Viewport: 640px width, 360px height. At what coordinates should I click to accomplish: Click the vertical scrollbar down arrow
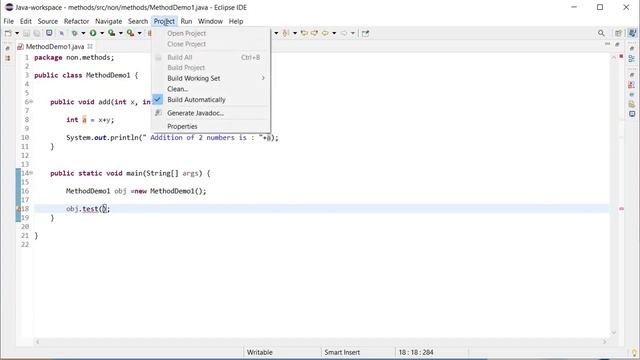pos(613,333)
